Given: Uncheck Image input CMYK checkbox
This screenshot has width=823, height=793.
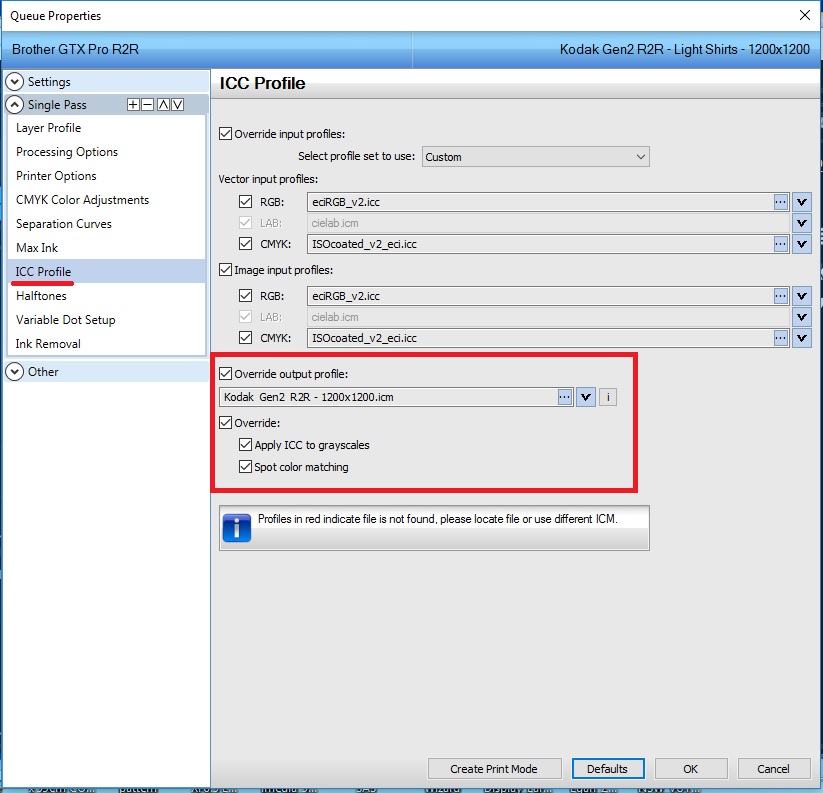Looking at the screenshot, I should click(245, 337).
